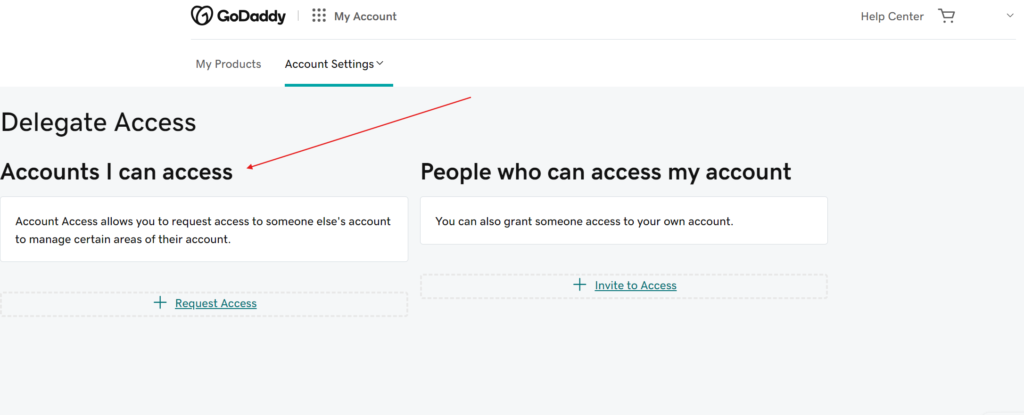Select the Account Settings tab
1024x415 pixels.
tap(329, 64)
